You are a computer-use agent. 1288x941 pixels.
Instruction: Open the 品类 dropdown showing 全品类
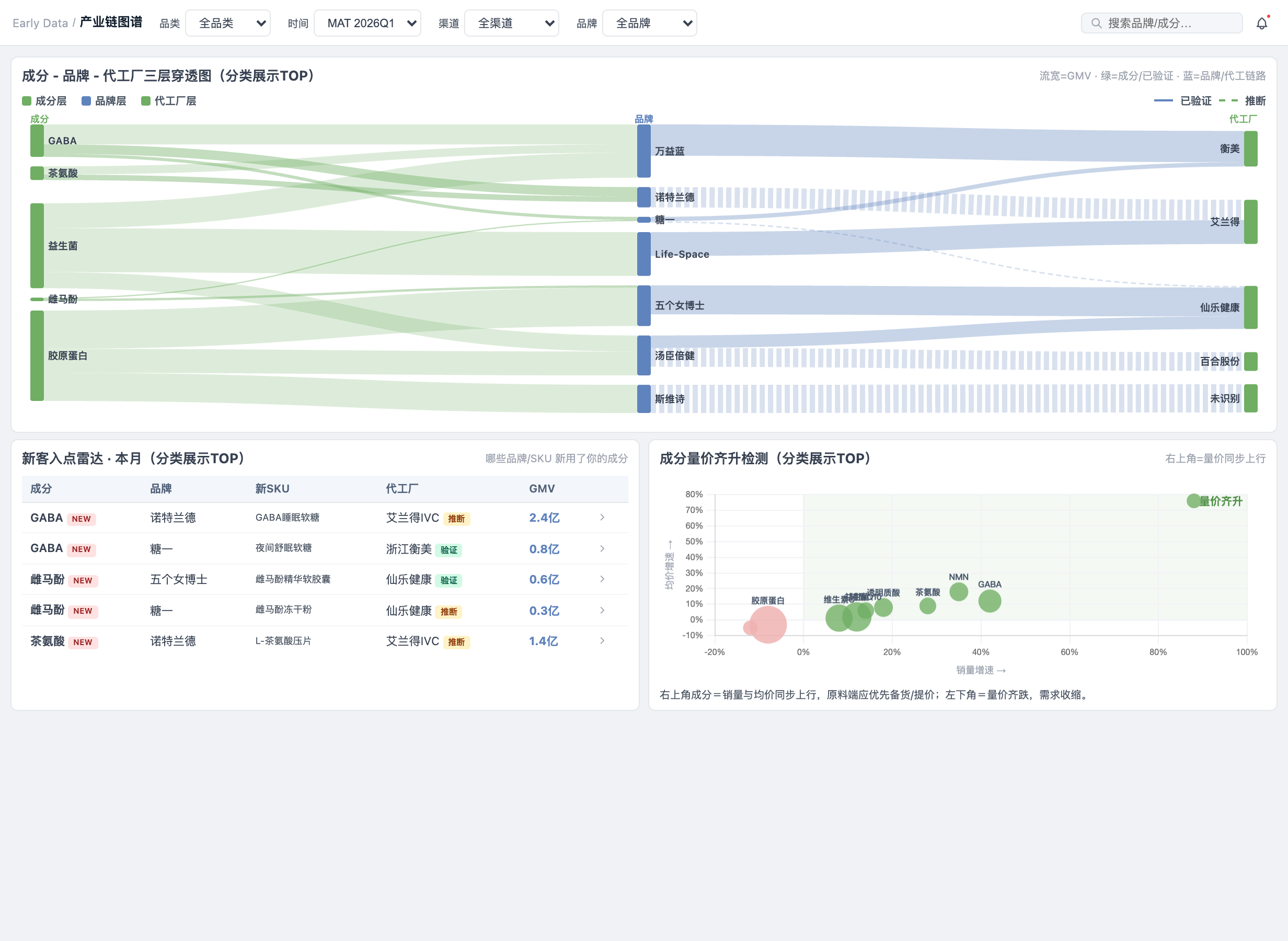(228, 24)
